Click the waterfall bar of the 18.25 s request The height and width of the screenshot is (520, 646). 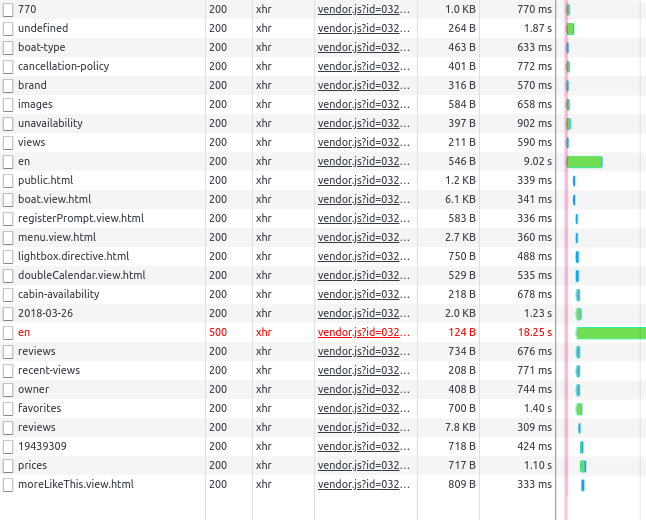tap(611, 333)
